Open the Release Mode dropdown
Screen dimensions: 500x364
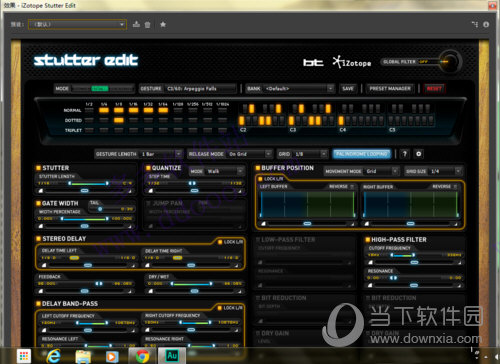pyautogui.click(x=250, y=154)
